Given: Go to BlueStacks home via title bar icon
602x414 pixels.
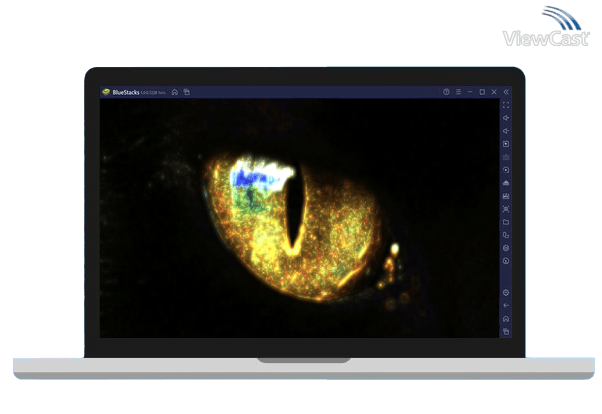Looking at the screenshot, I should [175, 92].
